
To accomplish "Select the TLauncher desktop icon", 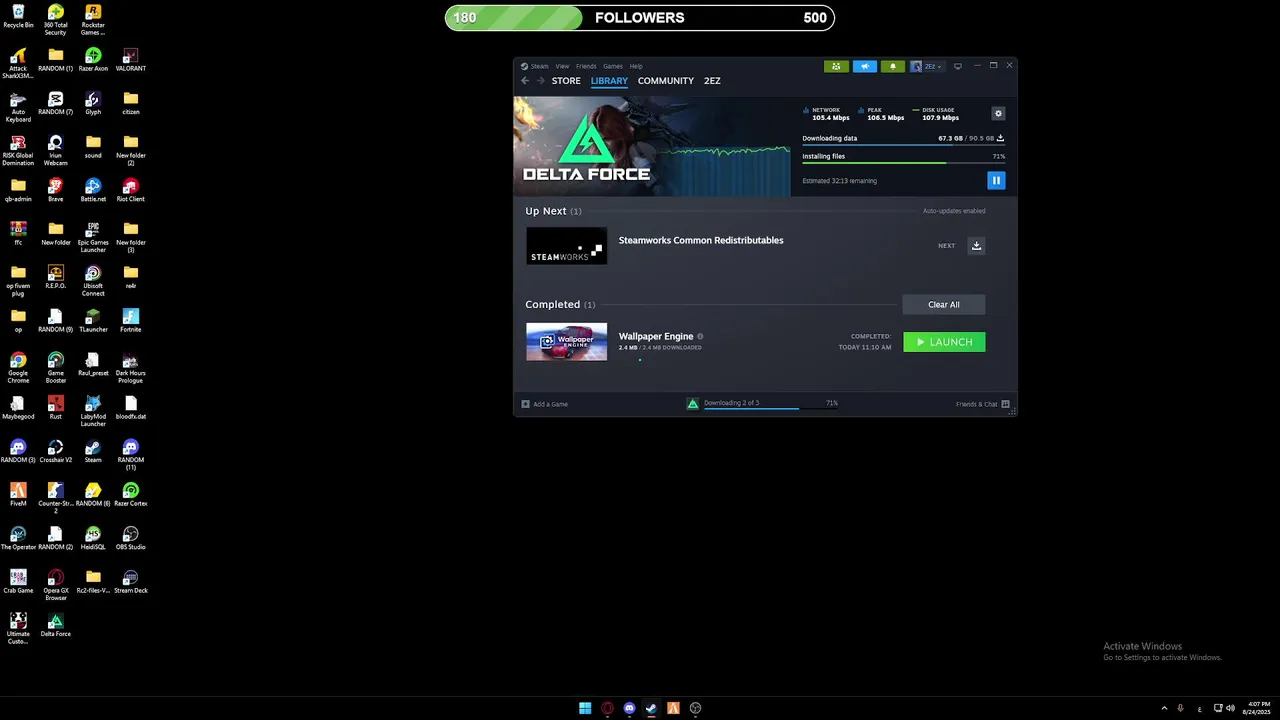I will (x=93, y=321).
